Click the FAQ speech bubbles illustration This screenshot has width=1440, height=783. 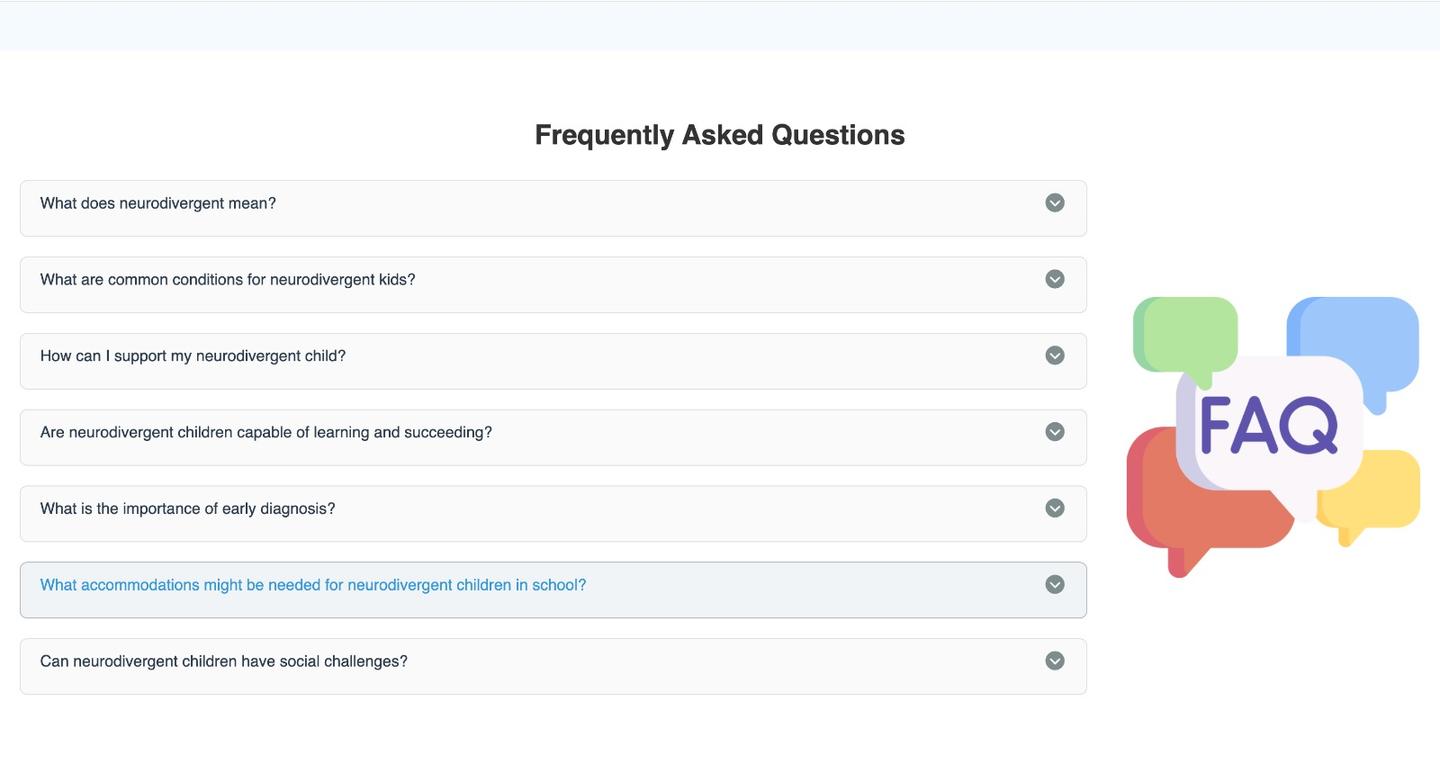click(x=1273, y=436)
